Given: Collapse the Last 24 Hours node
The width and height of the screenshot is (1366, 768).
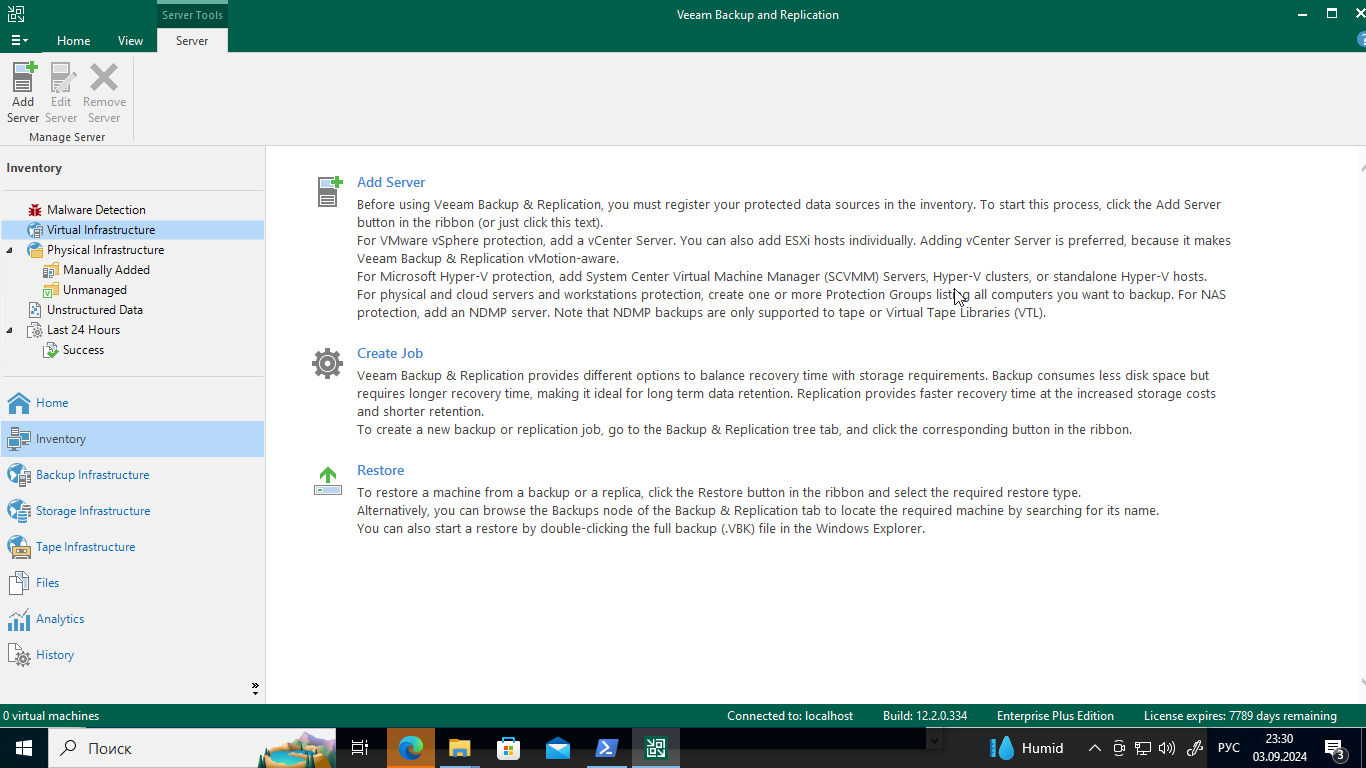Looking at the screenshot, I should coord(10,330).
